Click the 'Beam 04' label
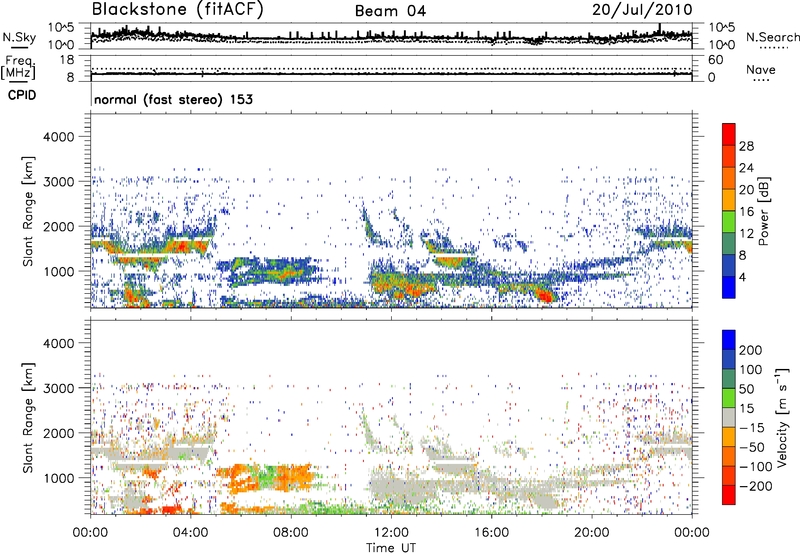 pyautogui.click(x=390, y=11)
